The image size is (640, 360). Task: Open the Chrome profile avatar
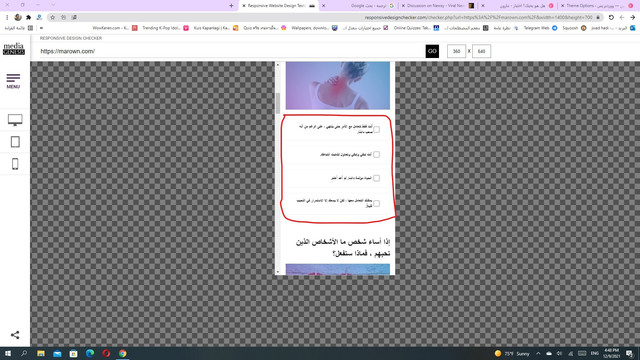18,18
